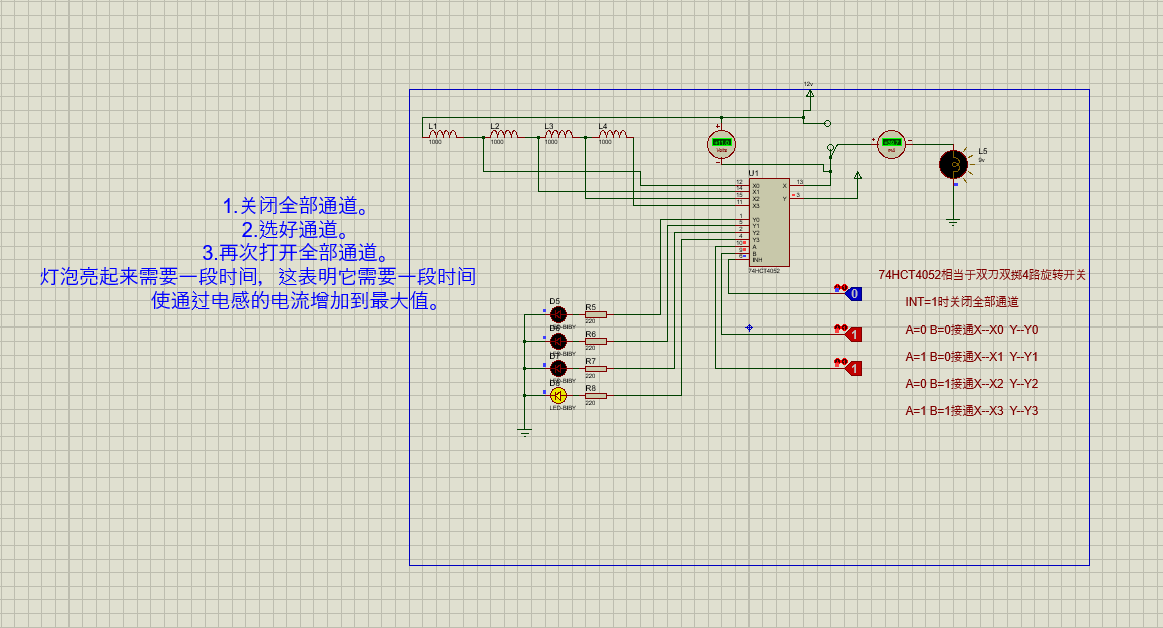The image size is (1163, 628).
Task: Select resistor R6
Action: [x=596, y=341]
